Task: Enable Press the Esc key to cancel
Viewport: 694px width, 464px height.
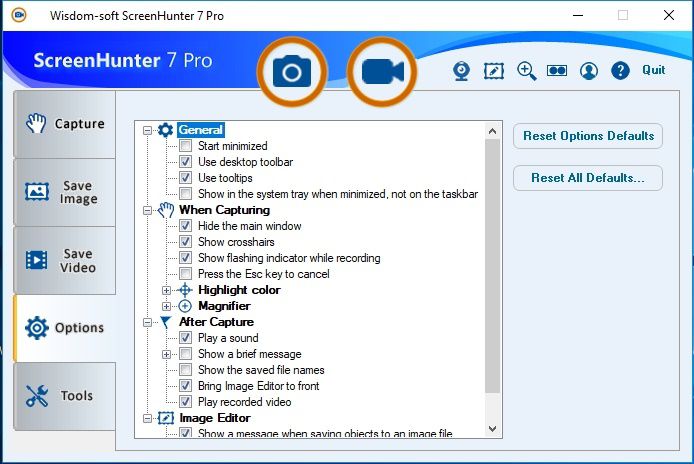Action: 185,274
